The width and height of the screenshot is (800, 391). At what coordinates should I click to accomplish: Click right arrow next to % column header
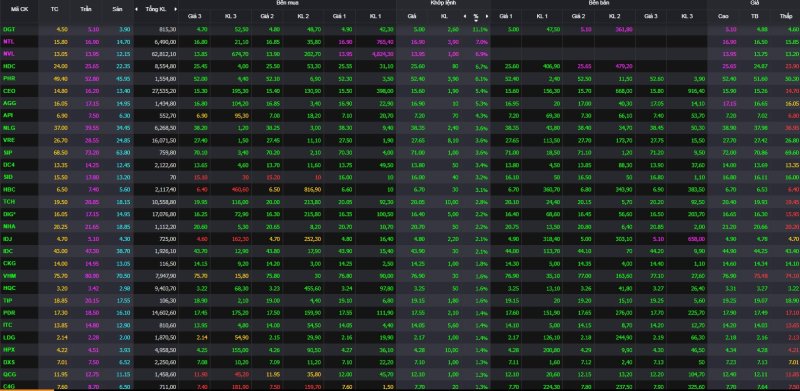[487, 16]
